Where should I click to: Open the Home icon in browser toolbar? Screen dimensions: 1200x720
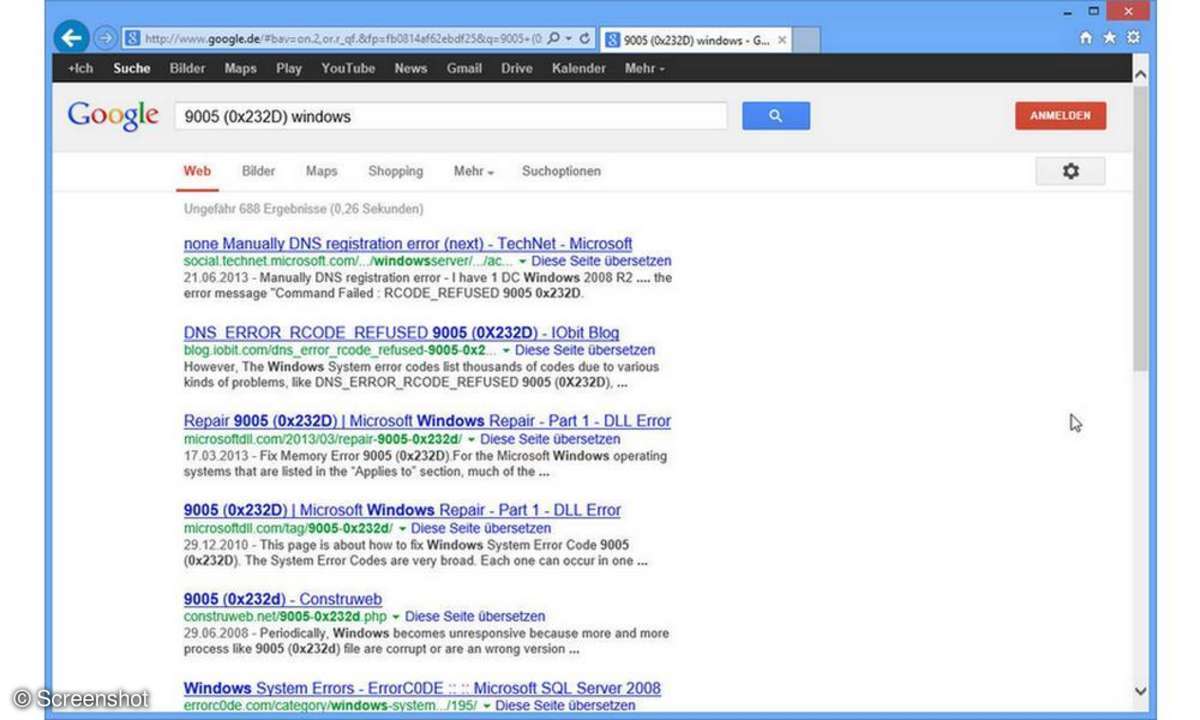point(1087,38)
